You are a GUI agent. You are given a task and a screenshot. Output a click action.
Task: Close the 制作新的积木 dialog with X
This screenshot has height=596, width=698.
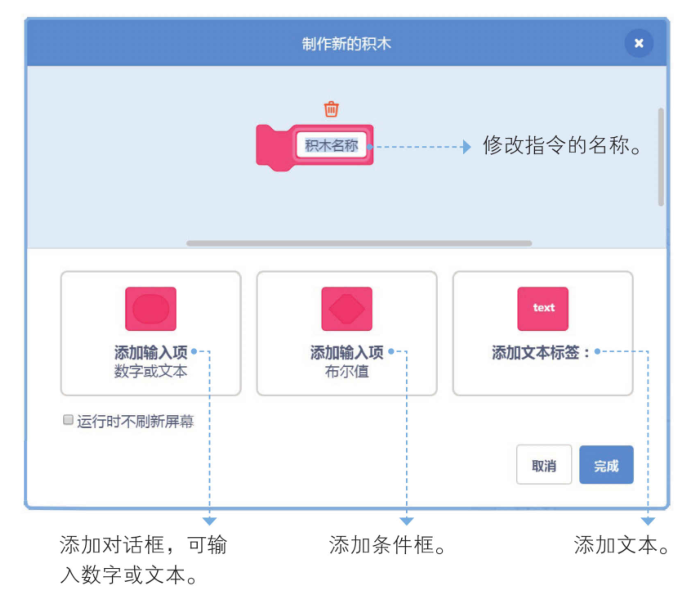pyautogui.click(x=638, y=43)
